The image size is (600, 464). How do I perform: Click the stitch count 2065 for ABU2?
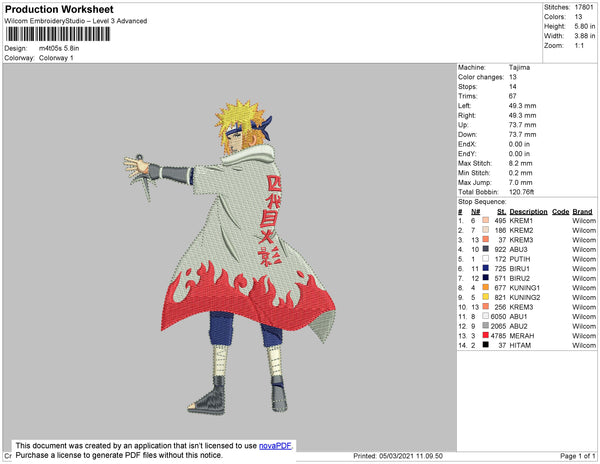point(498,326)
